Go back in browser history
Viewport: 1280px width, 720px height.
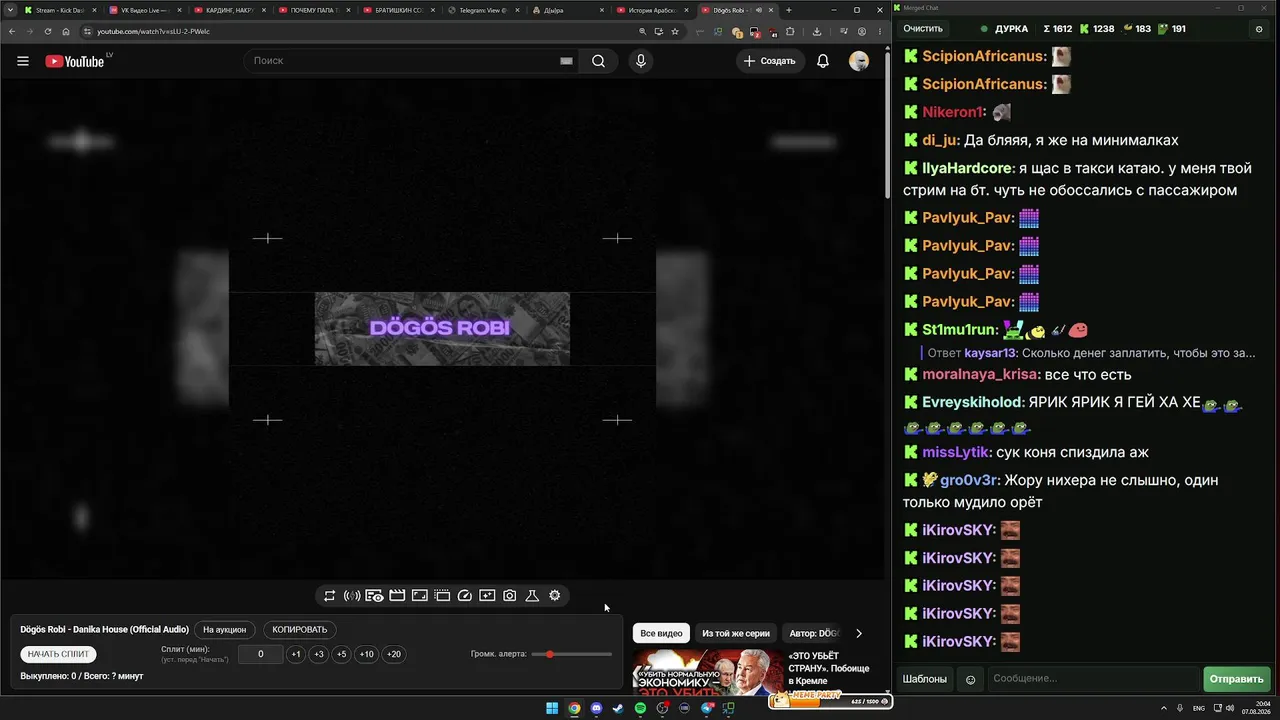(12, 31)
